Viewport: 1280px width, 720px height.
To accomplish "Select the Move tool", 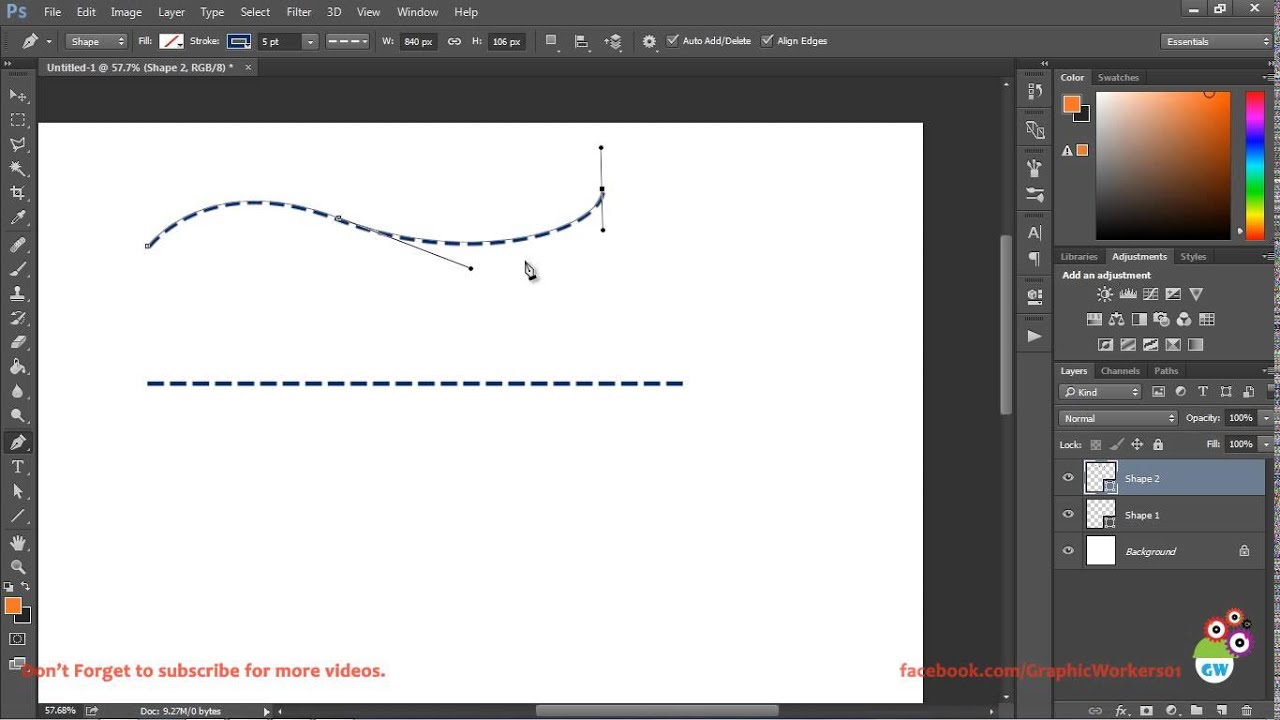I will pyautogui.click(x=17, y=95).
